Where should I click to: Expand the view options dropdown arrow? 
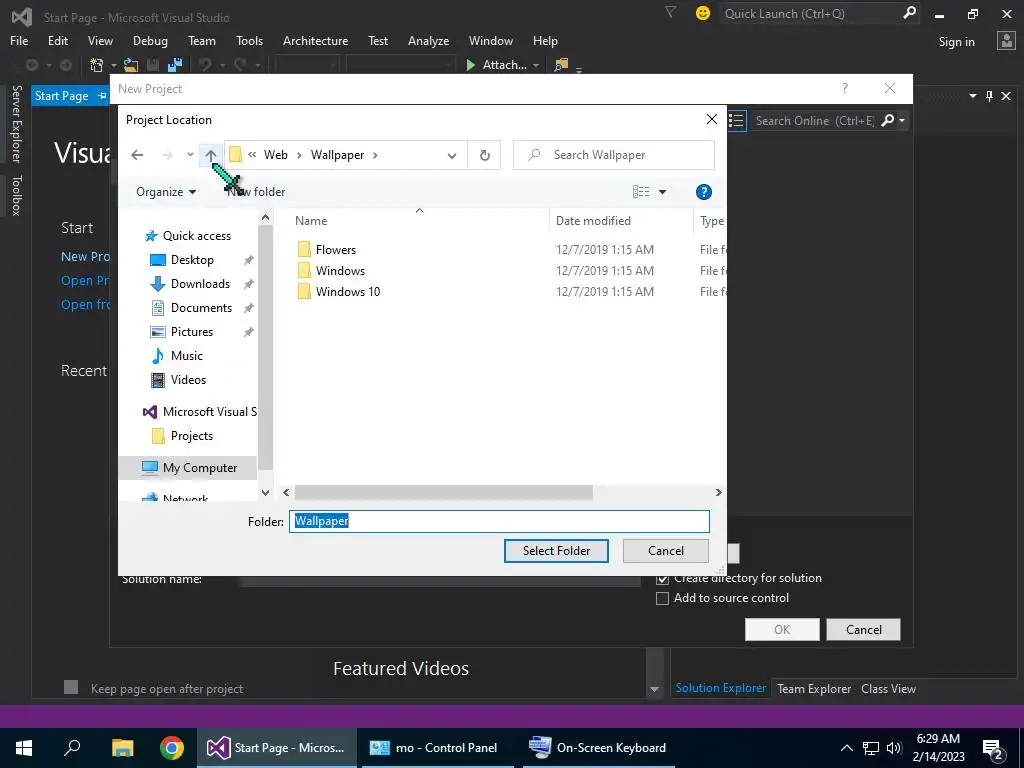(x=662, y=192)
